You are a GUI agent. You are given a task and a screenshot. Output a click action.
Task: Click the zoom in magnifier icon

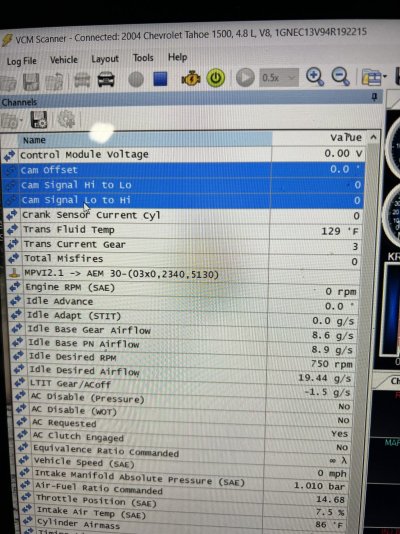[315, 77]
